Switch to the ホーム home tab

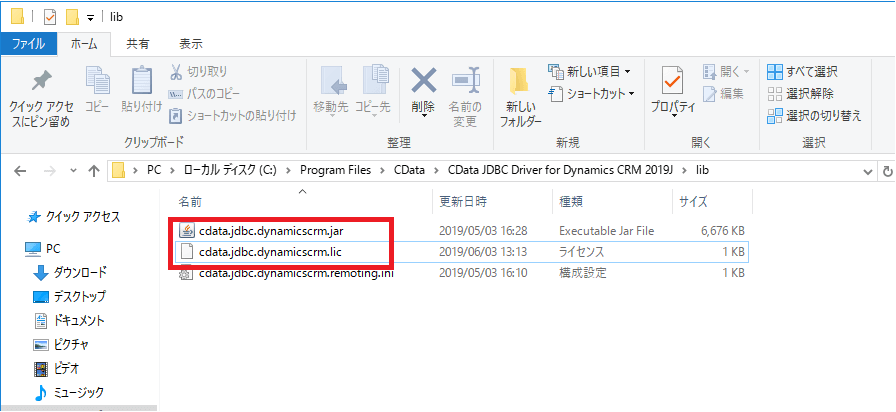pyautogui.click(x=84, y=43)
